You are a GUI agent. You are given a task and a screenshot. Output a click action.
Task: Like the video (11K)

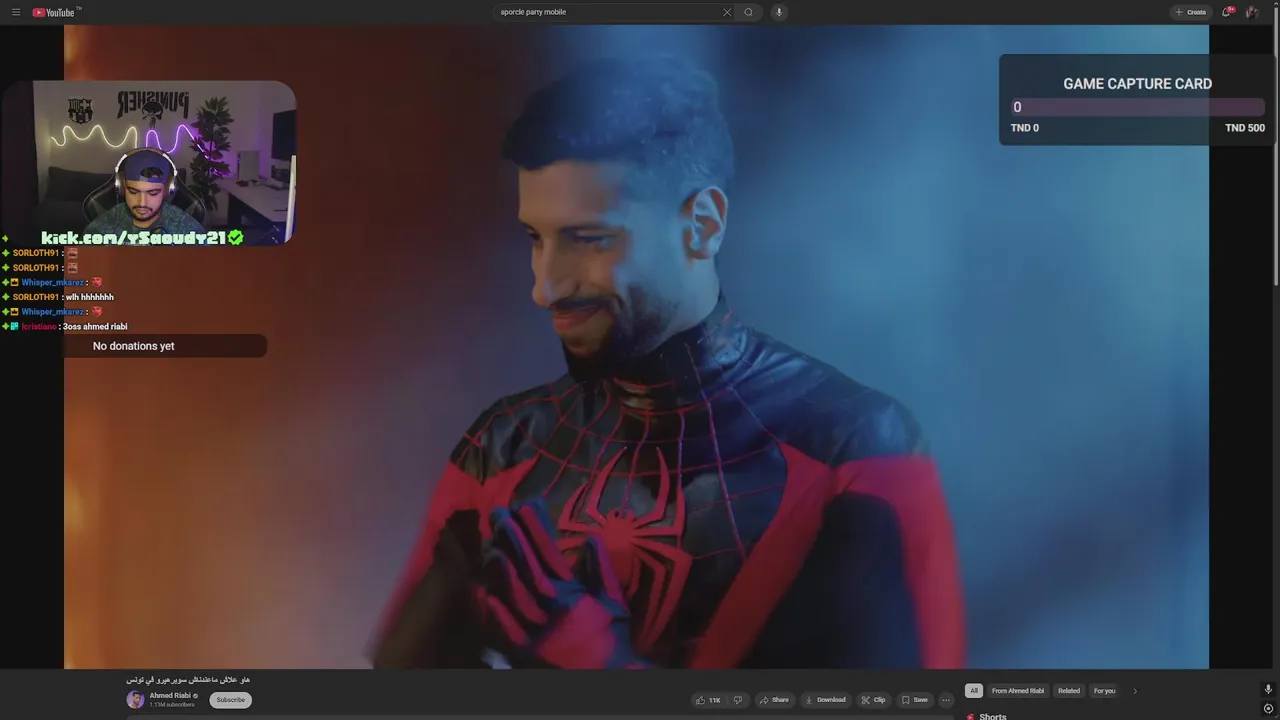[x=708, y=700]
